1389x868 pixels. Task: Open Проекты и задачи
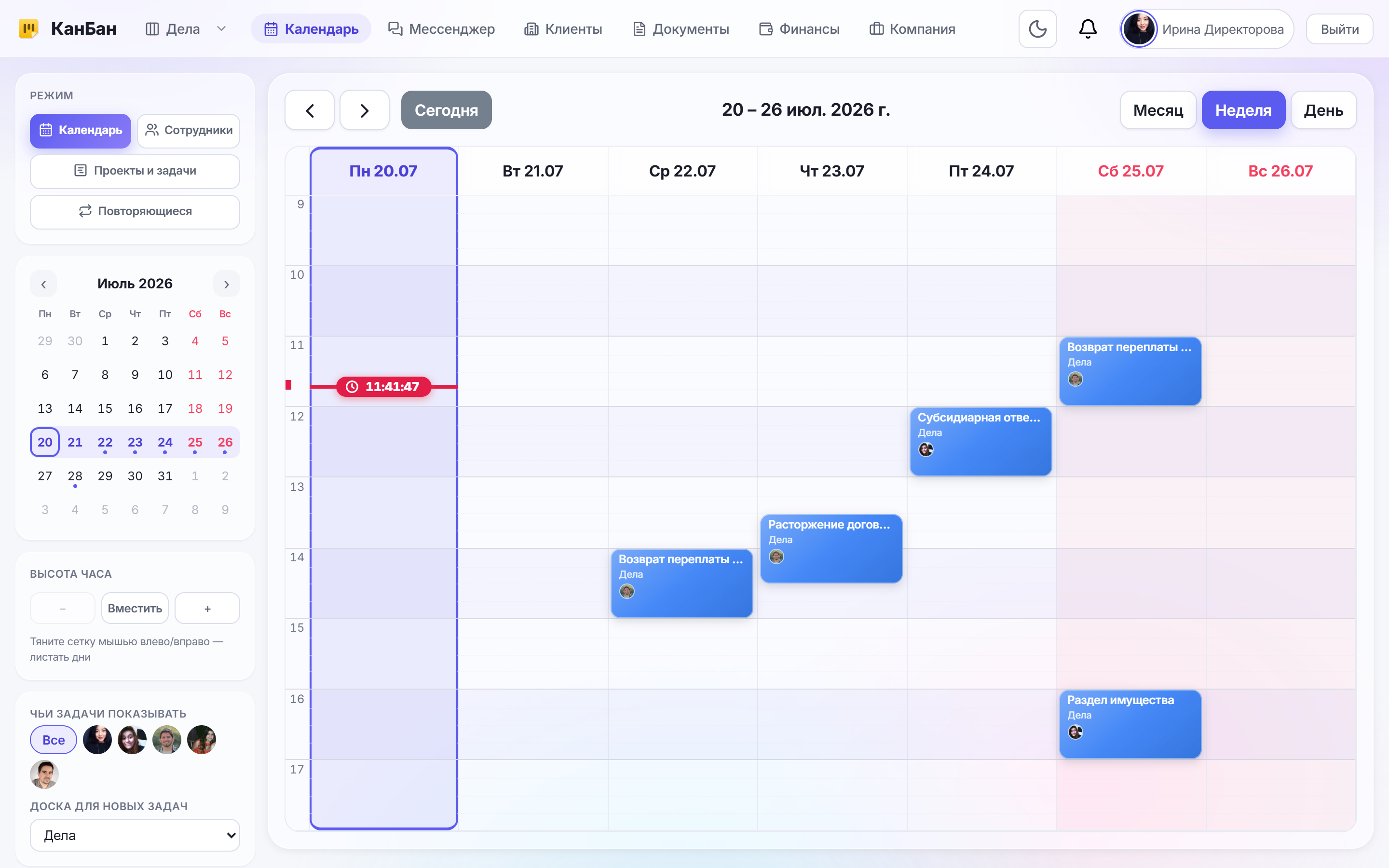point(135,171)
